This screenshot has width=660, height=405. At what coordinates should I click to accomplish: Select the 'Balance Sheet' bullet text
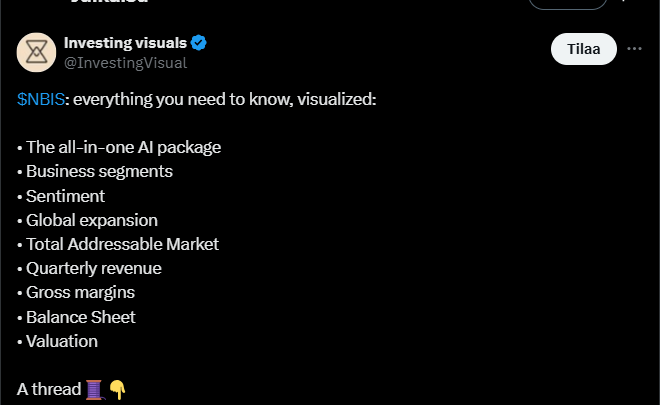80,317
